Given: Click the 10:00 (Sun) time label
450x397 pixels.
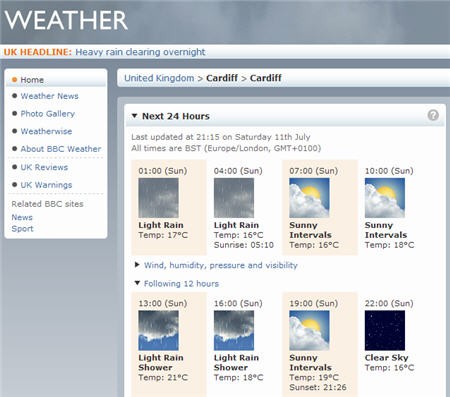Looking at the screenshot, I should pos(389,171).
